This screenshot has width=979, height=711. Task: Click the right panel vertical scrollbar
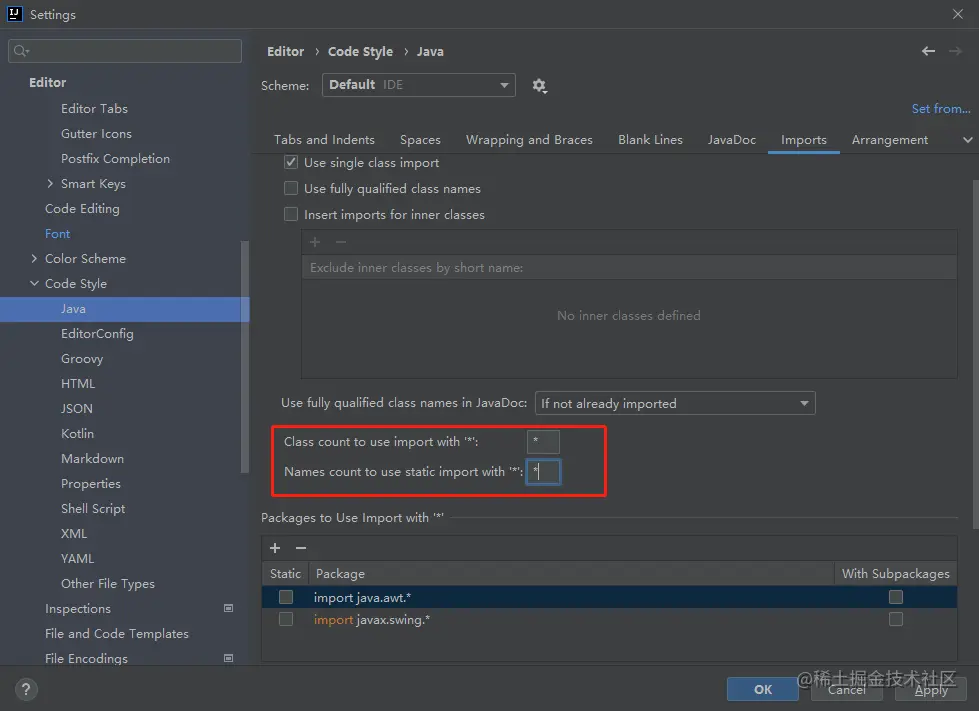click(975, 354)
